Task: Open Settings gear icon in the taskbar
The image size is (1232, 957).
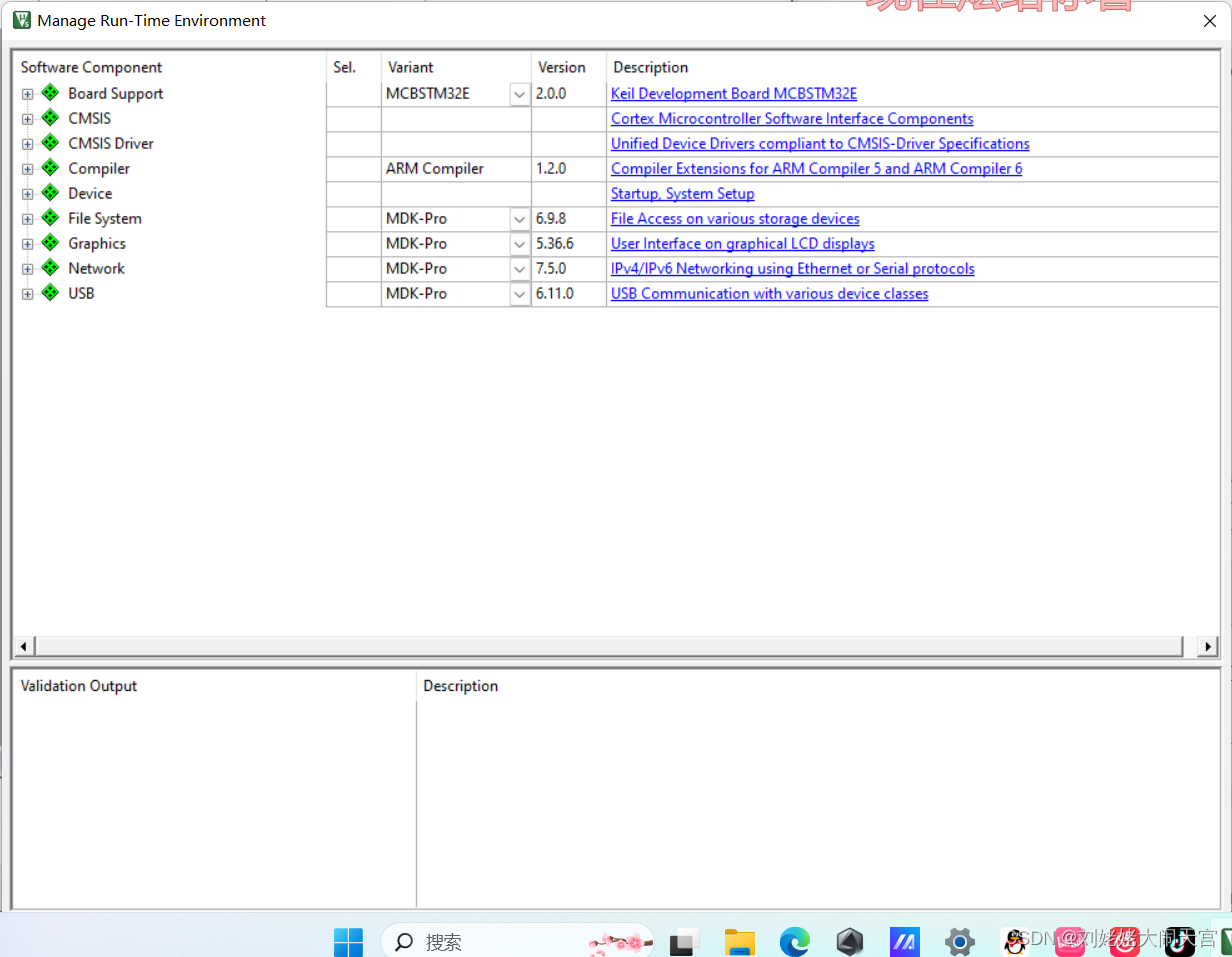Action: [x=959, y=941]
